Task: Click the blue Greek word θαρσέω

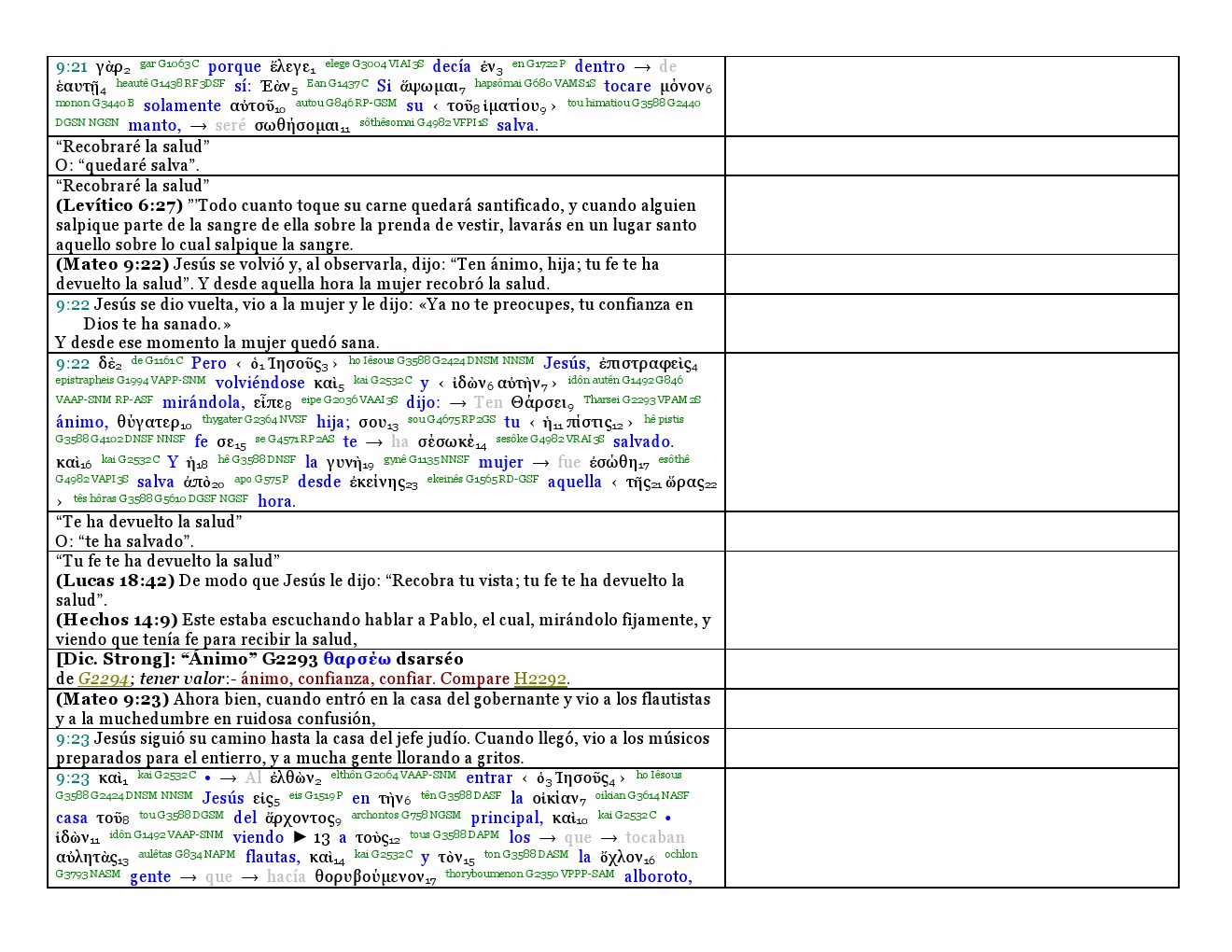Action: (x=357, y=659)
